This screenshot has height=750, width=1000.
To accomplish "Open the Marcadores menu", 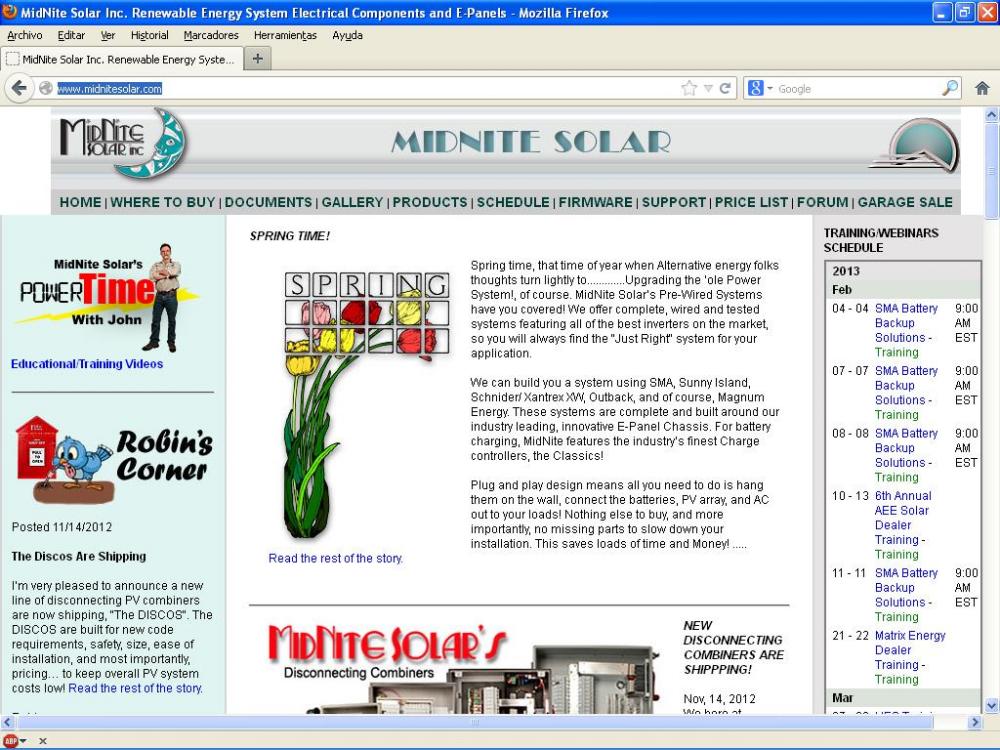I will click(x=211, y=35).
